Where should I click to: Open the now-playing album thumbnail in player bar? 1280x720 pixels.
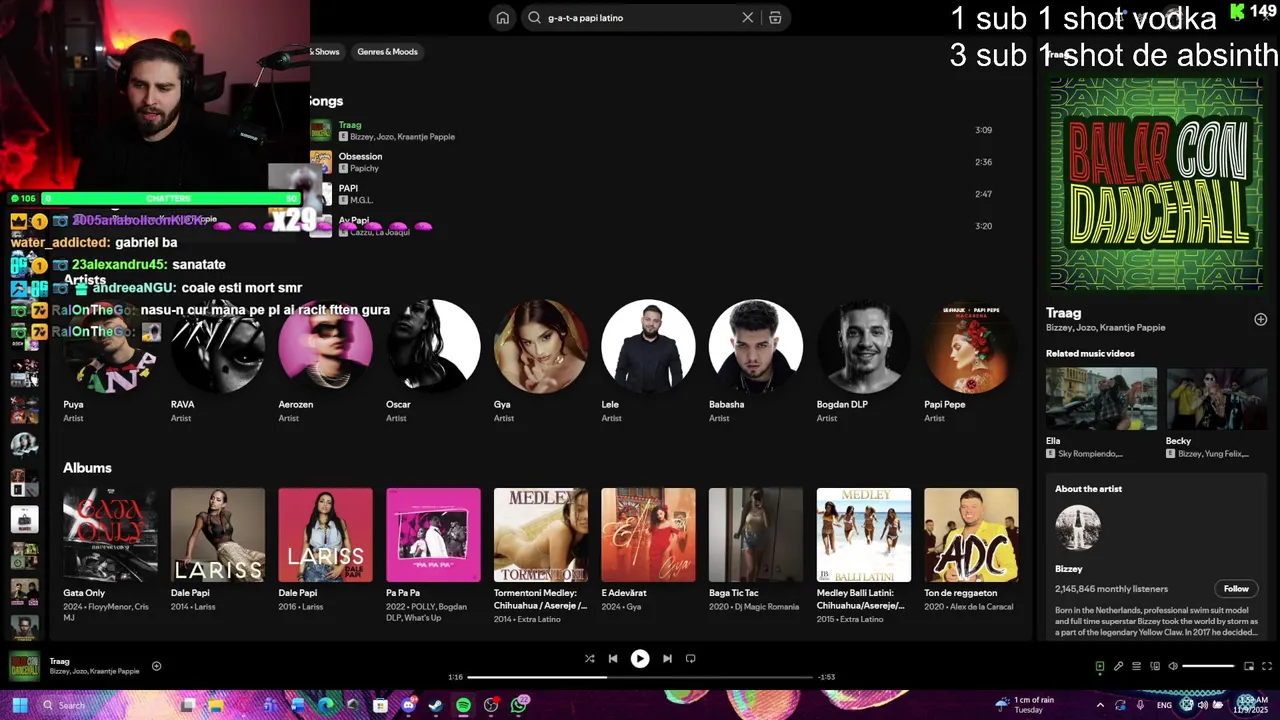tap(24, 666)
